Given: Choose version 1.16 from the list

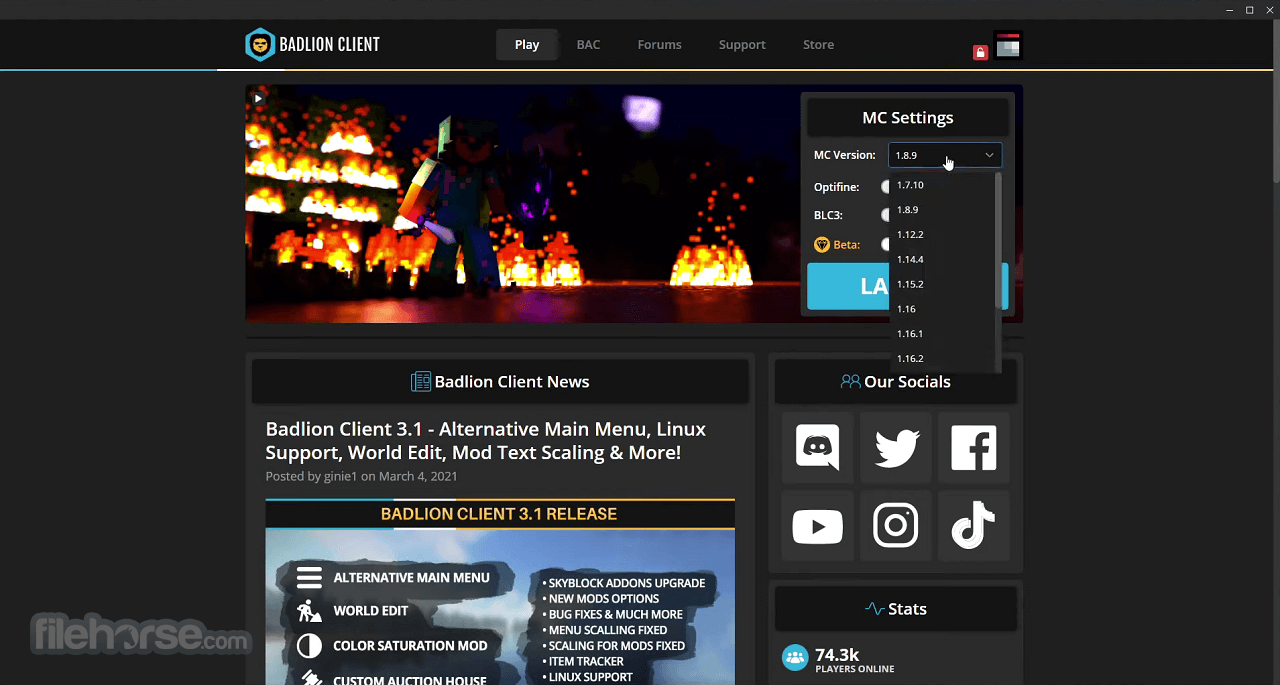Looking at the screenshot, I should point(943,309).
